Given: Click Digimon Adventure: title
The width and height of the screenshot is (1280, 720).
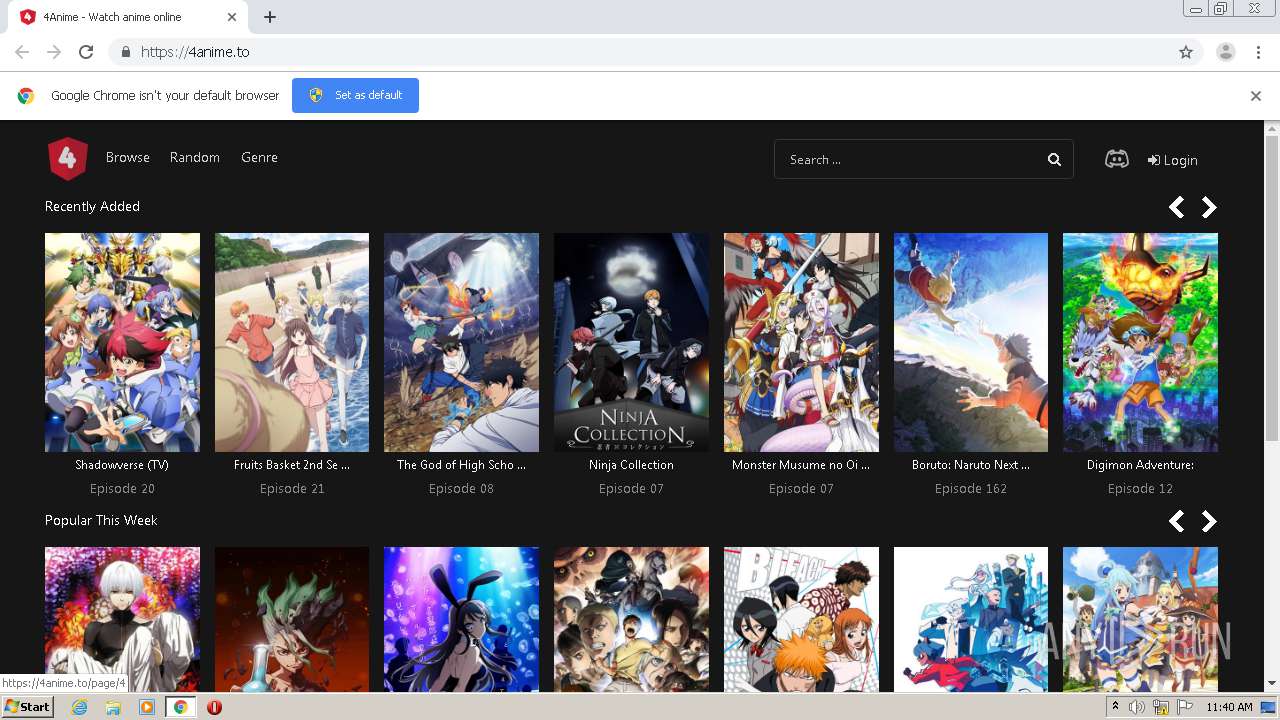Looking at the screenshot, I should [1140, 465].
